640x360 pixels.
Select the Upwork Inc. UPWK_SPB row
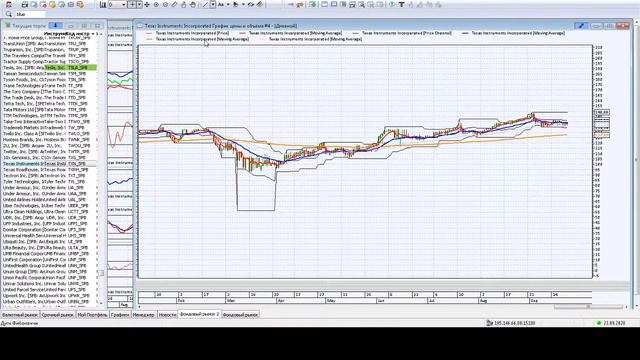[x=49, y=296]
